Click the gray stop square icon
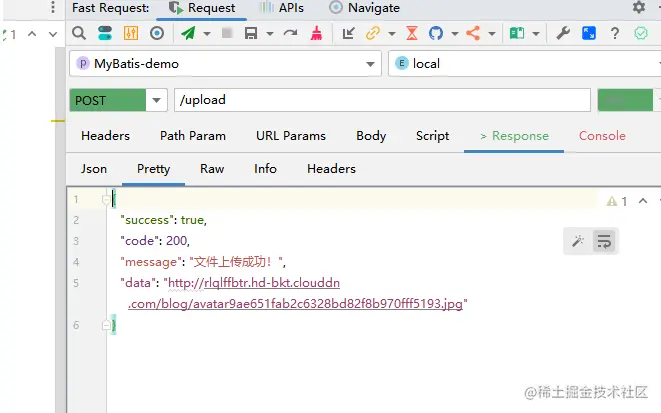661x413 pixels. 227,33
